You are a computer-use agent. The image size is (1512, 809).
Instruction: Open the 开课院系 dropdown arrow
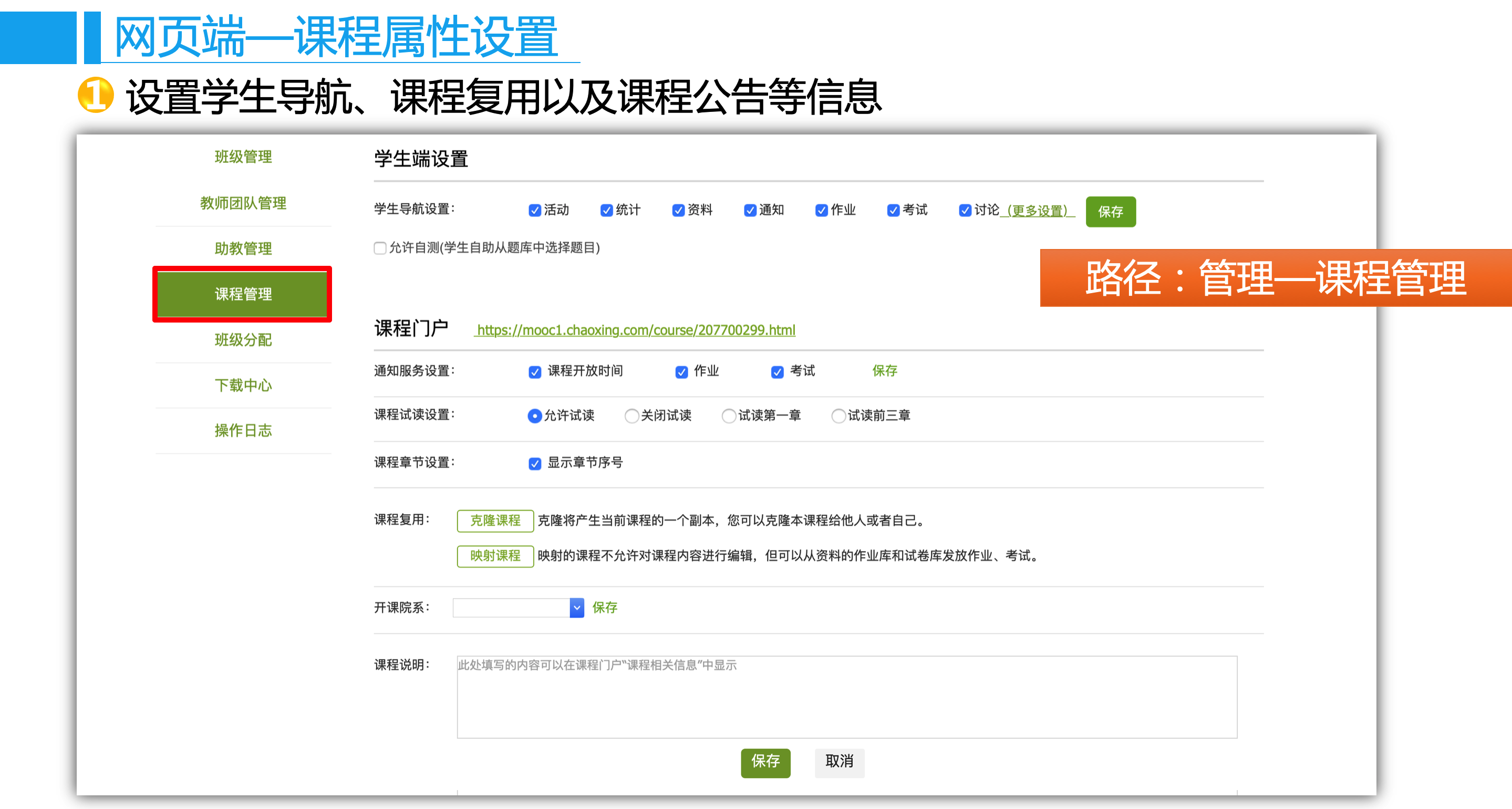(576, 608)
